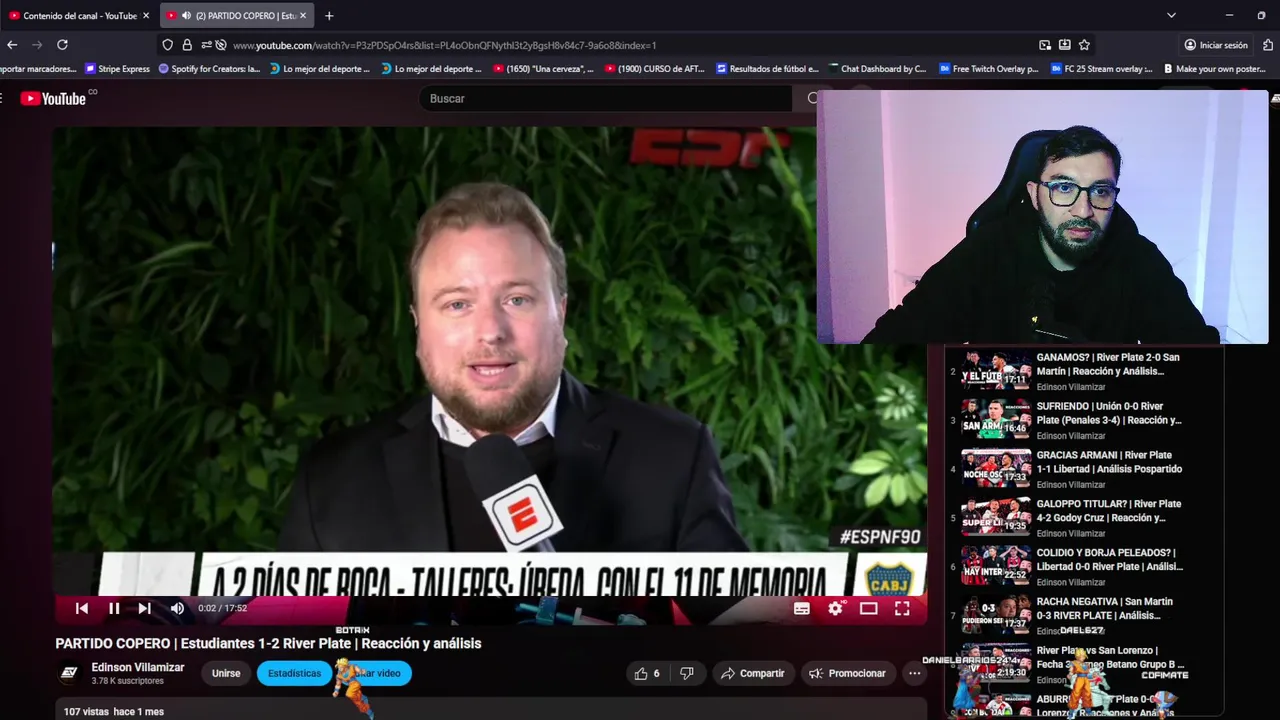Open Edinson Villamizar channel name link
Image resolution: width=1280 pixels, height=720 pixels.
[x=138, y=667]
